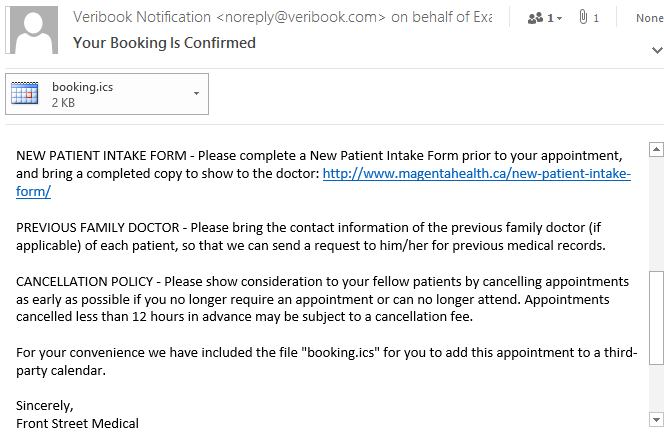
Task: Click the "Front Street Medical" signature text
Action: (x=78, y=423)
